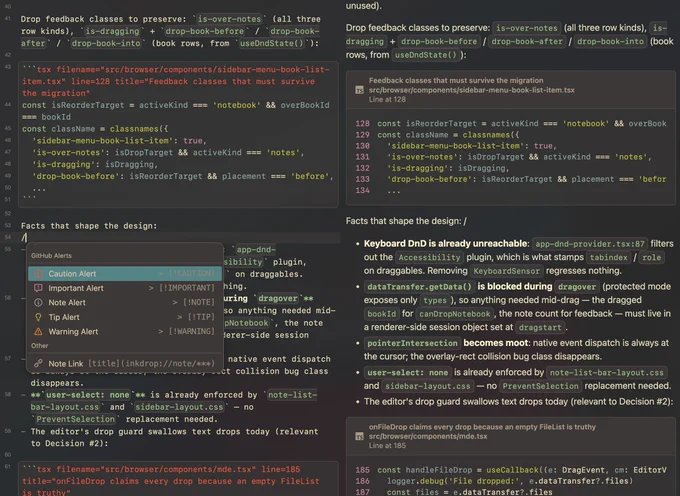Click the preview title "onFileDrop claims every drop…"

click(x=482, y=427)
